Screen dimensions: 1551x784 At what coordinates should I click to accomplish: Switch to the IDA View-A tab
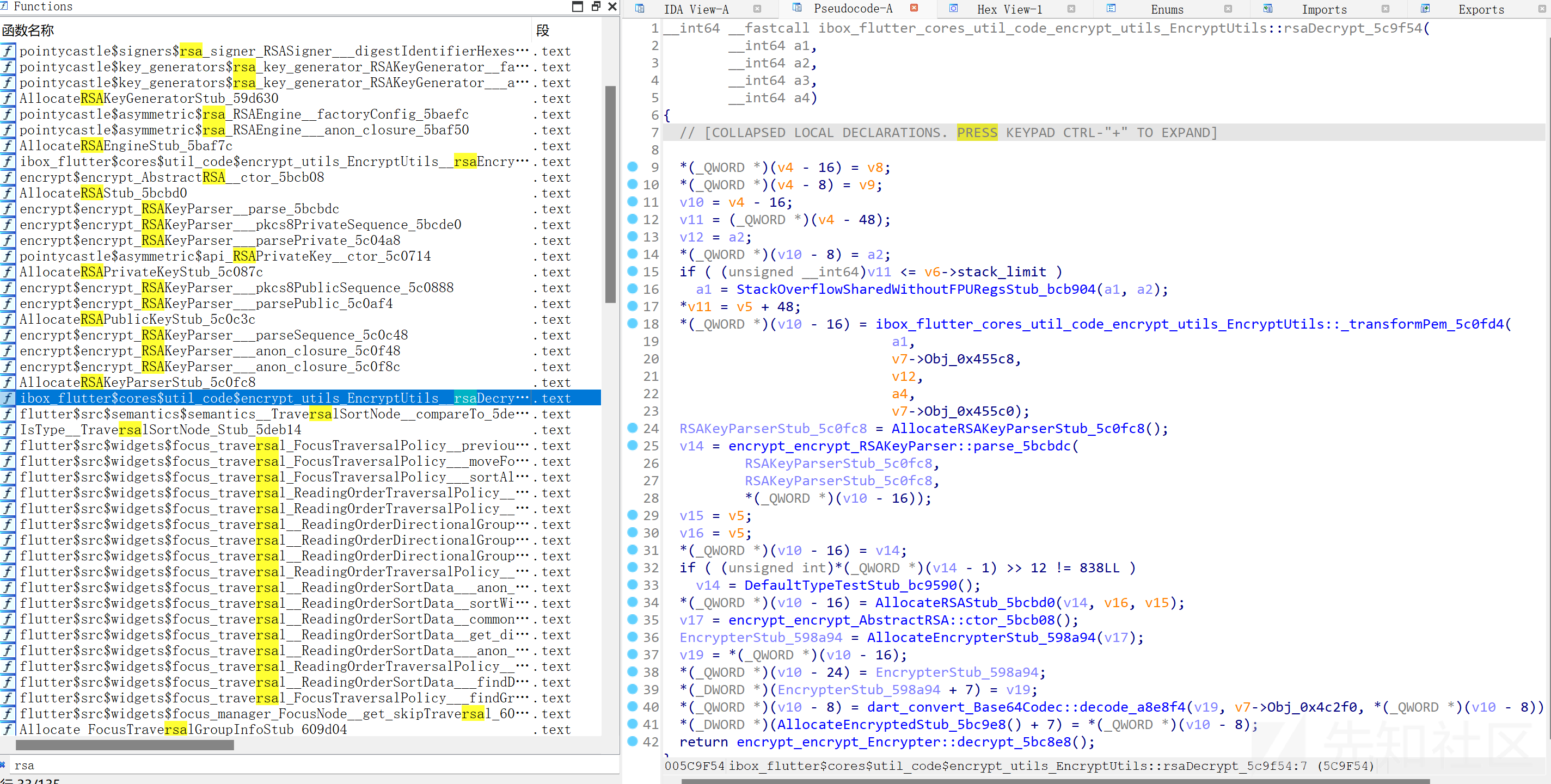(695, 9)
